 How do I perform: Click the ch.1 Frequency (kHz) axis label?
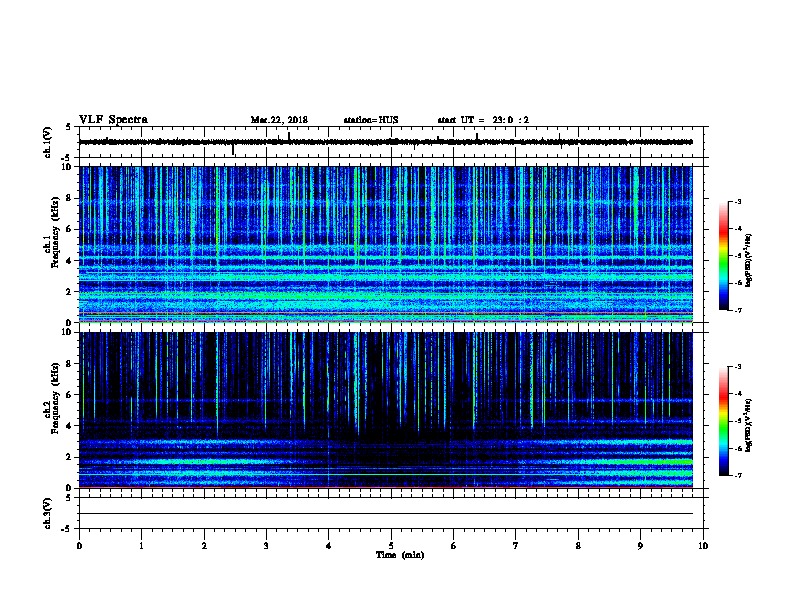coord(52,233)
